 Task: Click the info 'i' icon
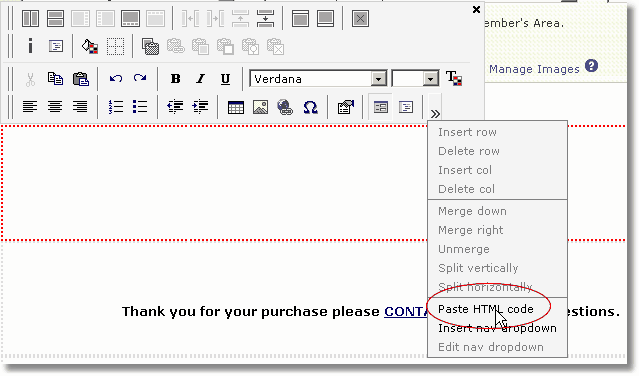30,46
